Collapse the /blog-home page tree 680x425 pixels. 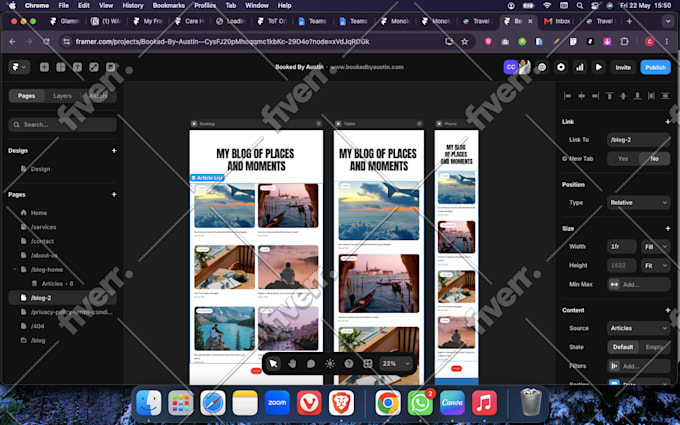point(14,269)
